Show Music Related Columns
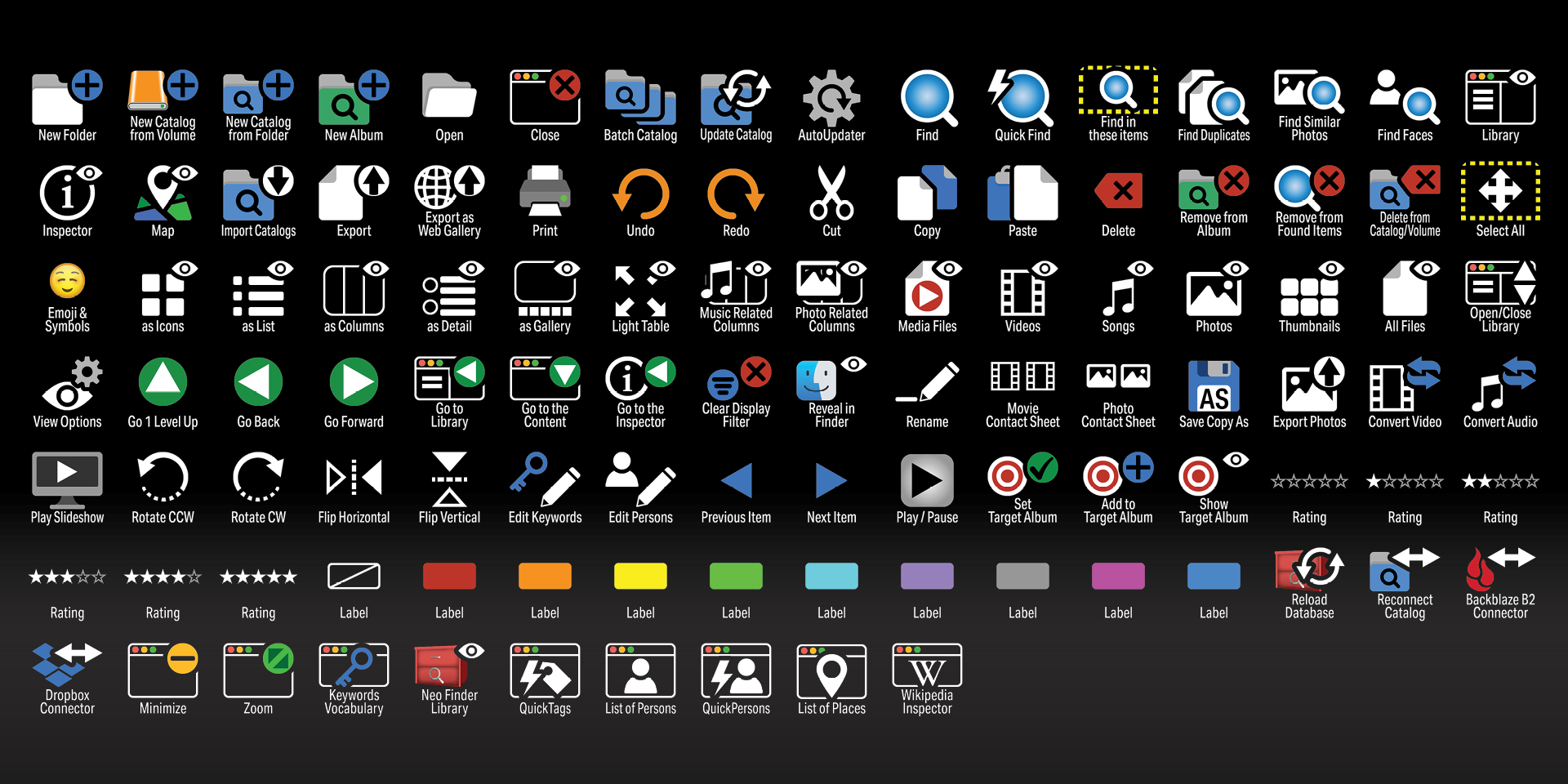The height and width of the screenshot is (784, 1568). pos(736,282)
